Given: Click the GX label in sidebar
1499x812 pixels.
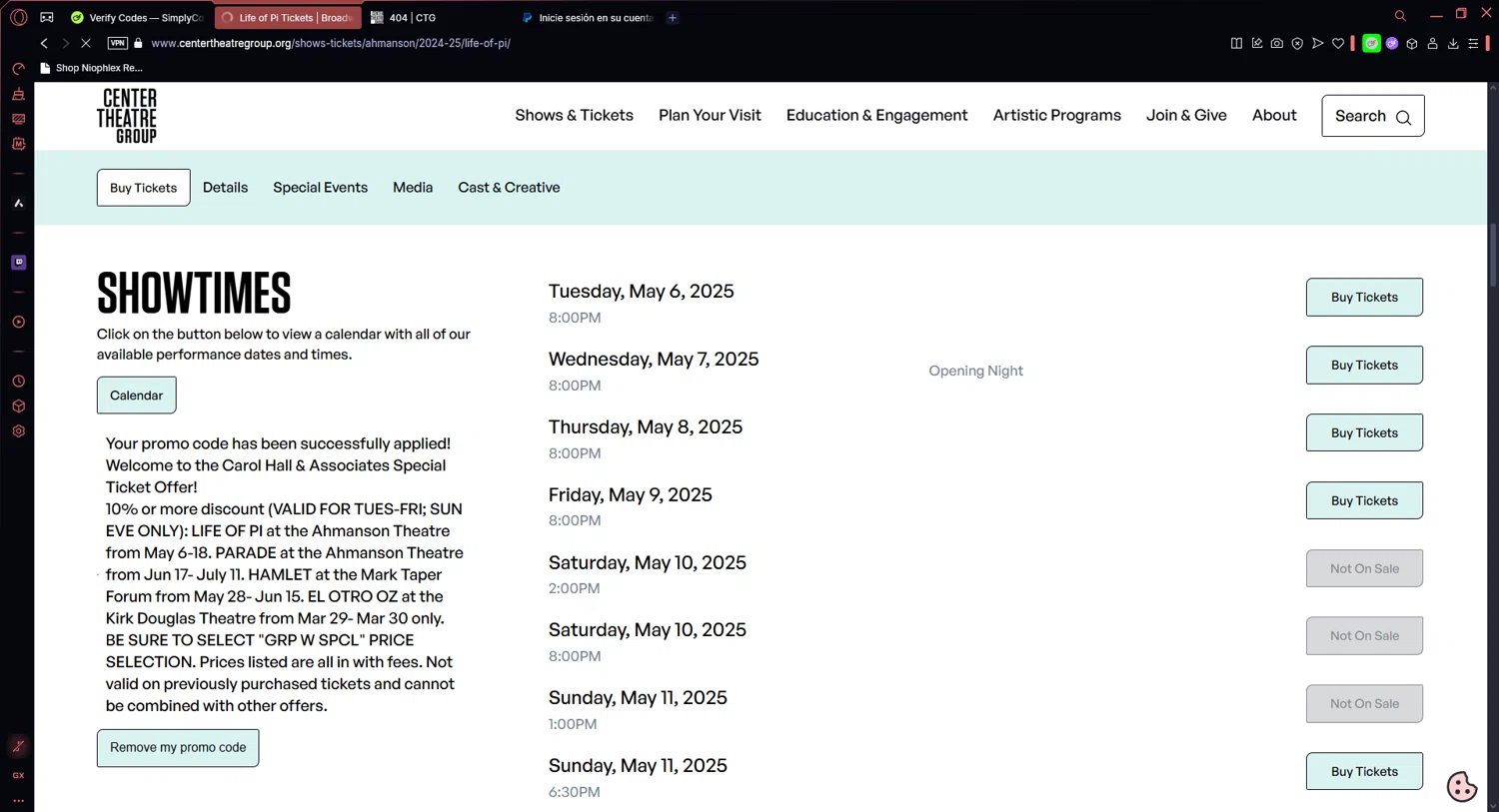Looking at the screenshot, I should (x=18, y=775).
